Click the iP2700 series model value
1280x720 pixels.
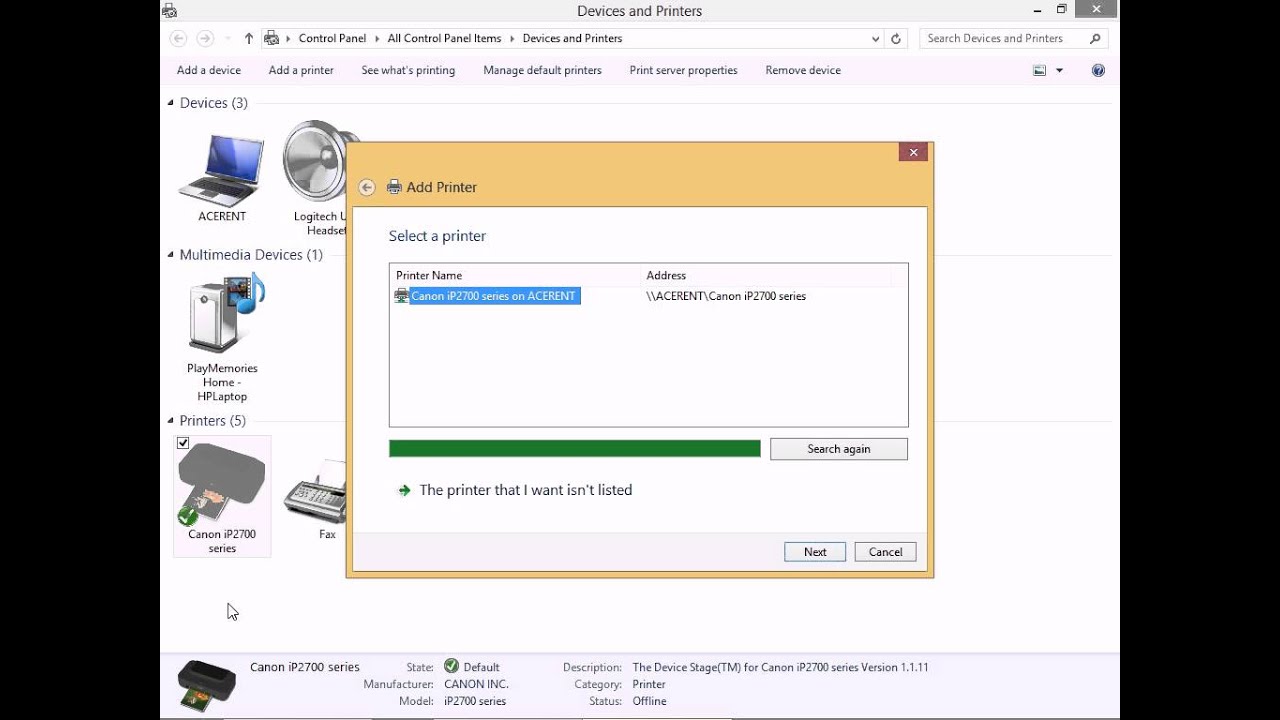pos(475,701)
